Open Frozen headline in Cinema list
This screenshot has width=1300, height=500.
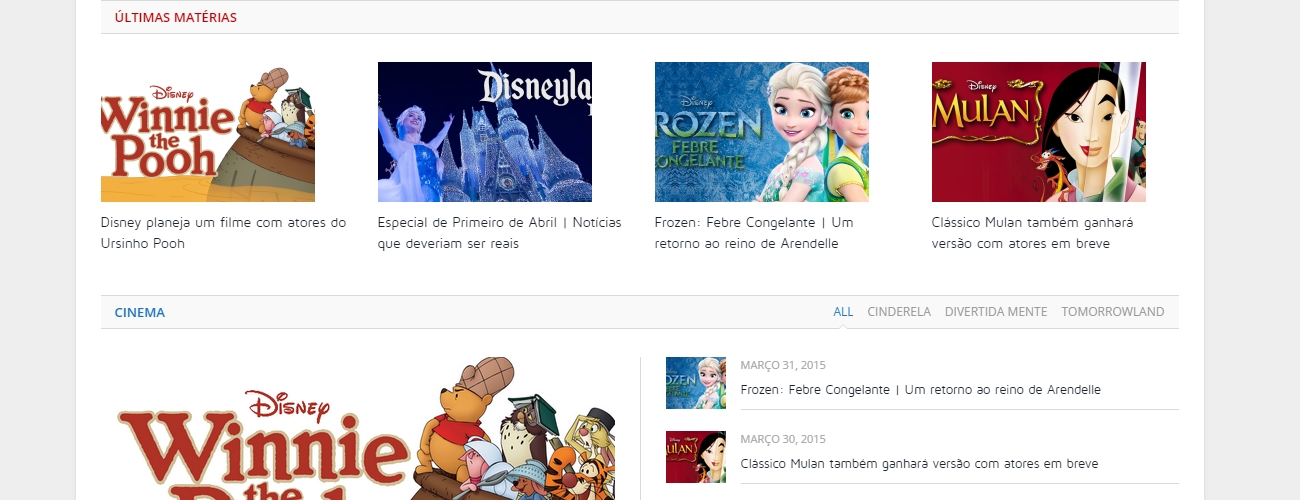tap(920, 390)
